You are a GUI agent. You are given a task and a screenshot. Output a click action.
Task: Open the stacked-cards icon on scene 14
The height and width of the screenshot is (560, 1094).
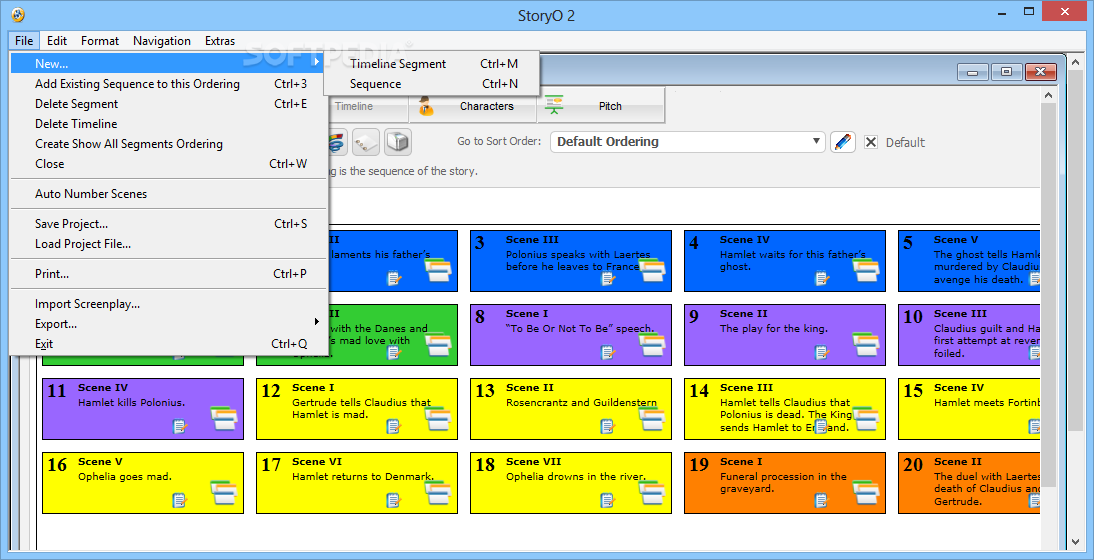point(866,418)
